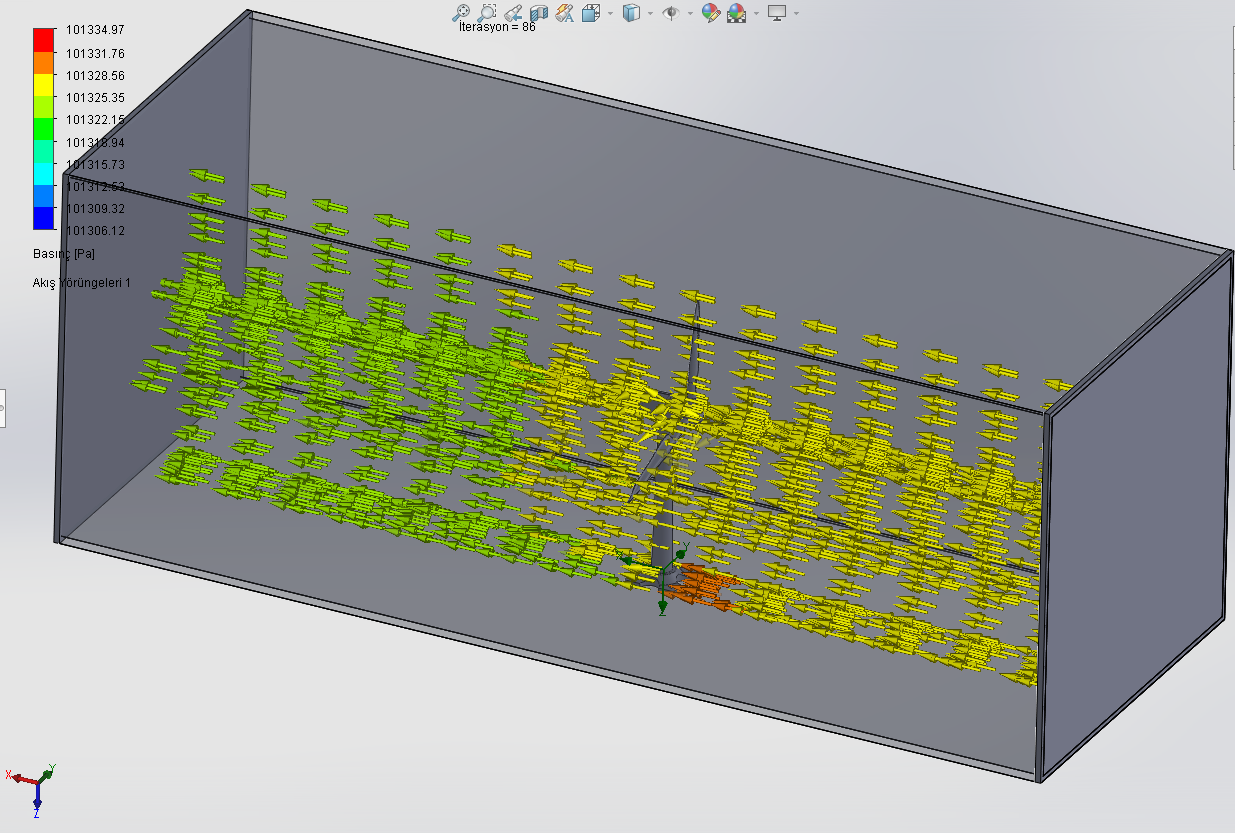Screen dimensions: 1235x833
Task: Click the orange swatch in pressure legend
Action: click(44, 63)
